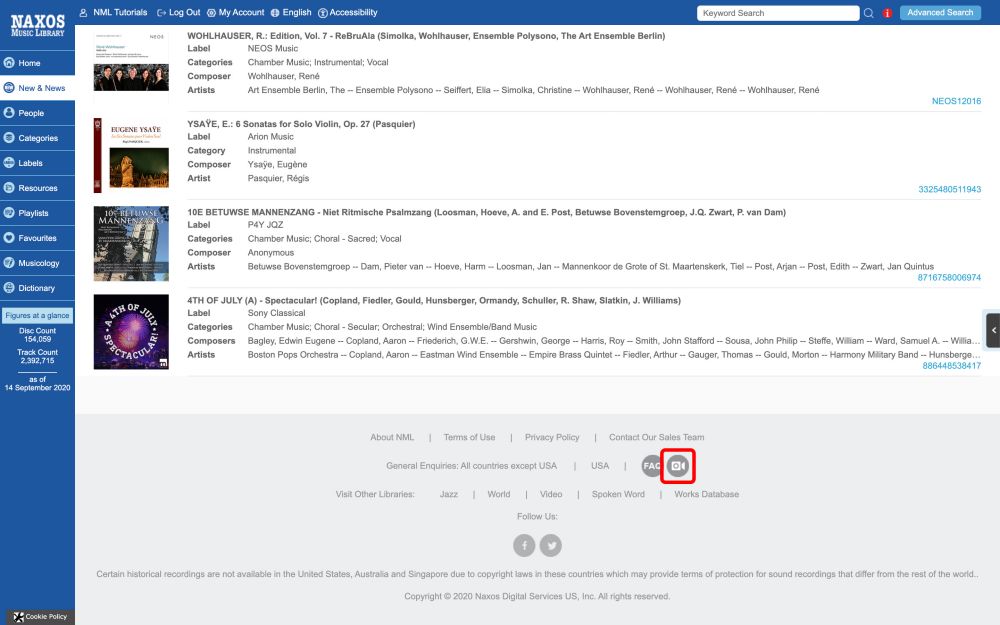Click the FAQ round icon

651,466
